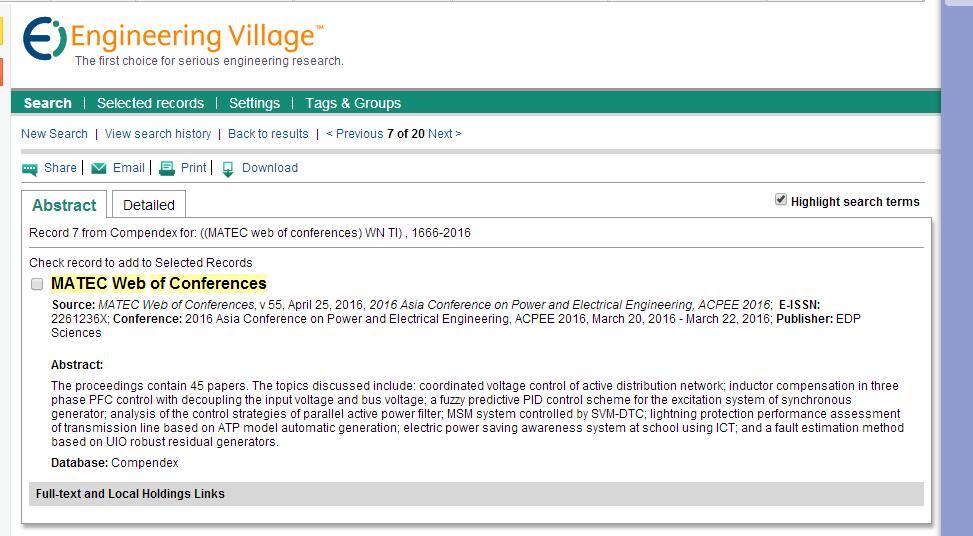The height and width of the screenshot is (536, 973).
Task: Go to Next record
Action: coord(444,133)
